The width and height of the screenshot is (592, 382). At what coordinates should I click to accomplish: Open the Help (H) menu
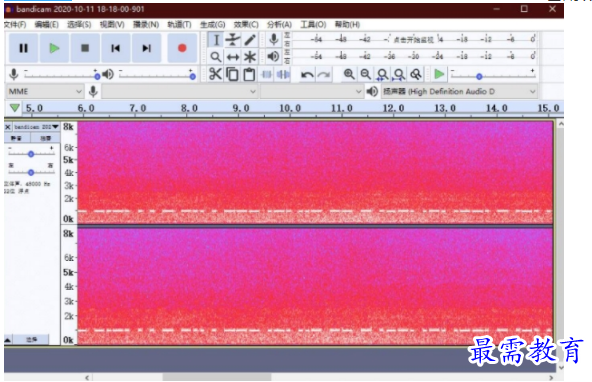(x=347, y=25)
